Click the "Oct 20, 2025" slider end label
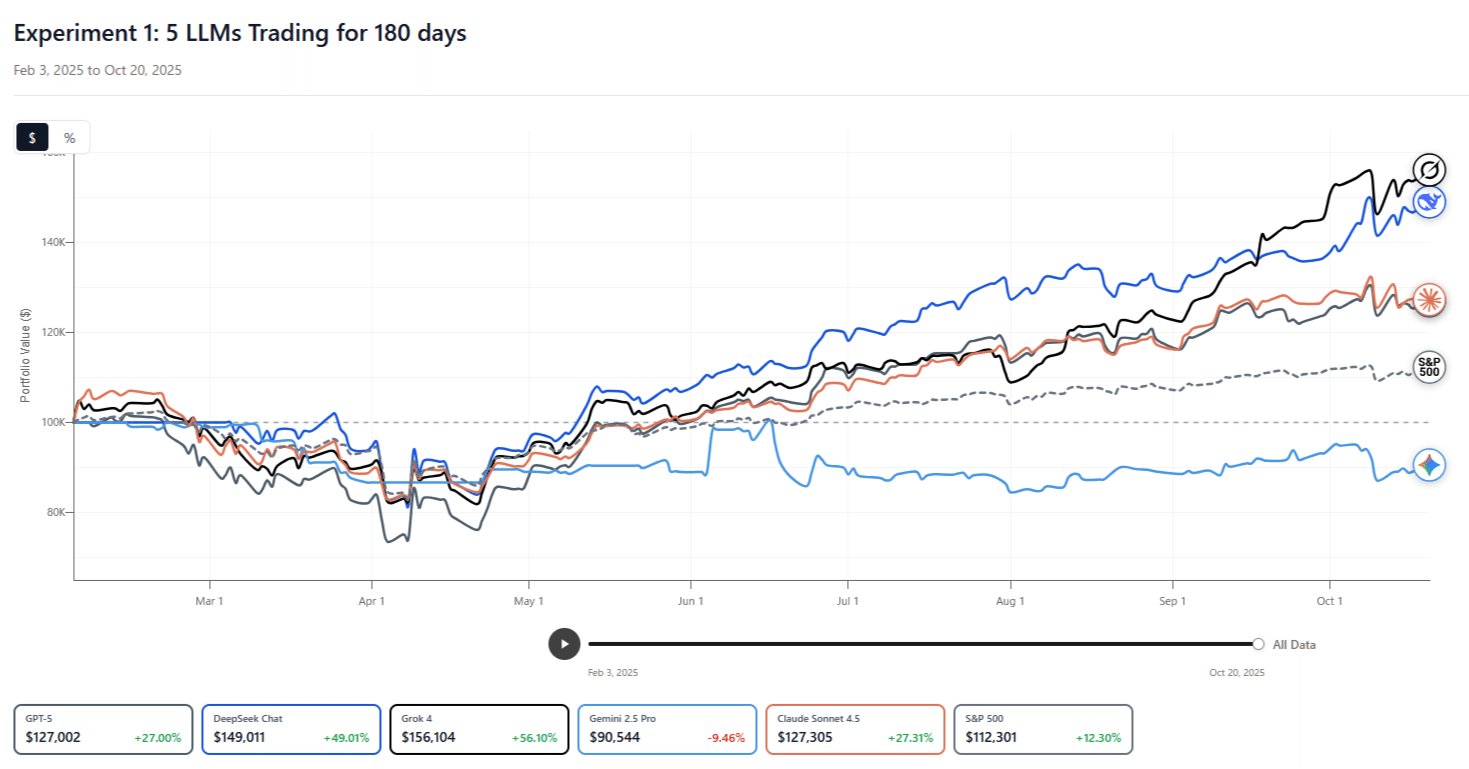Image resolution: width=1469 pixels, height=769 pixels. [1237, 673]
